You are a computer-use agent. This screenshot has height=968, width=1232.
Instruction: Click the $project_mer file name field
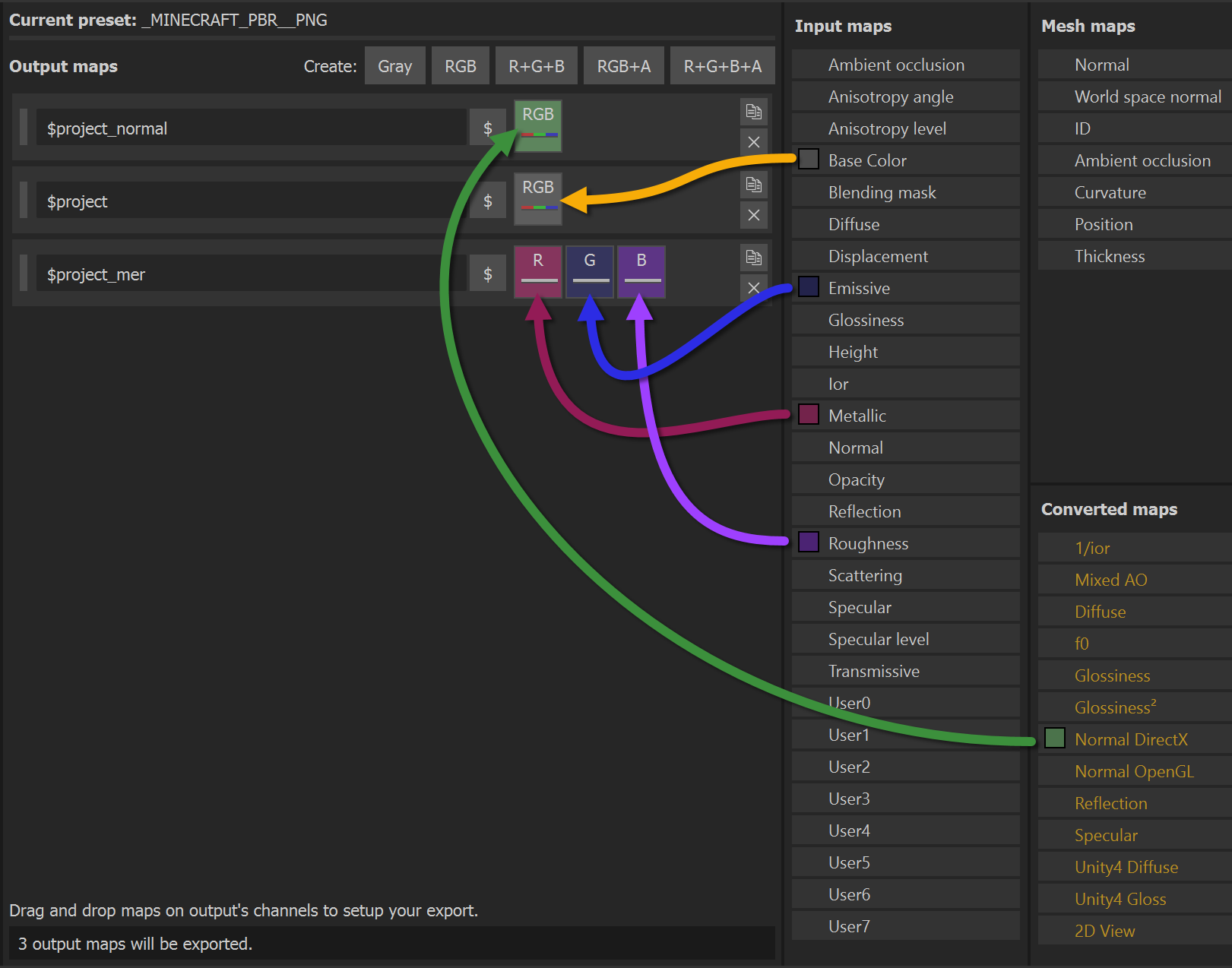[251, 274]
